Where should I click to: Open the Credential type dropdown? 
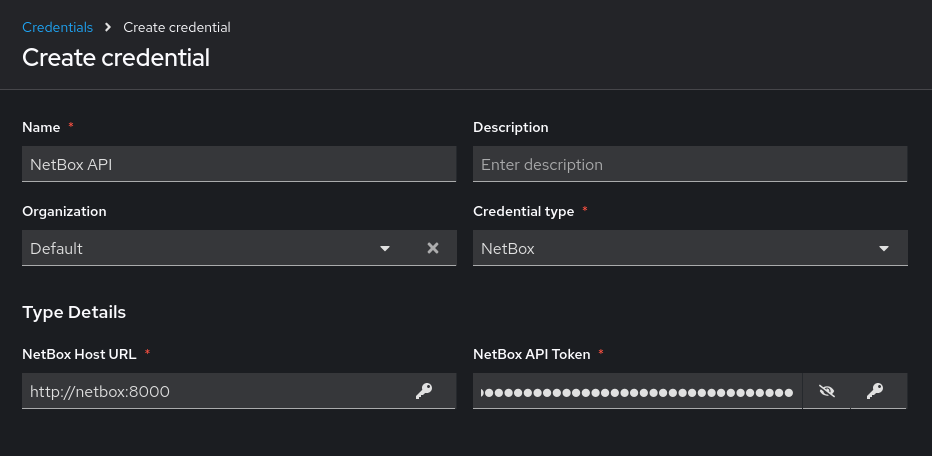point(690,248)
